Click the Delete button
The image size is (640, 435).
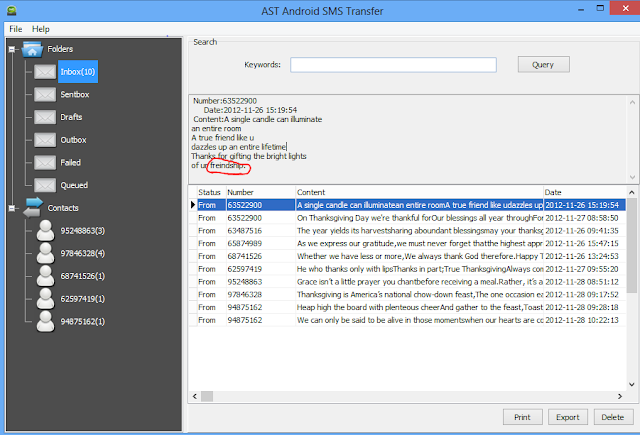tap(613, 417)
